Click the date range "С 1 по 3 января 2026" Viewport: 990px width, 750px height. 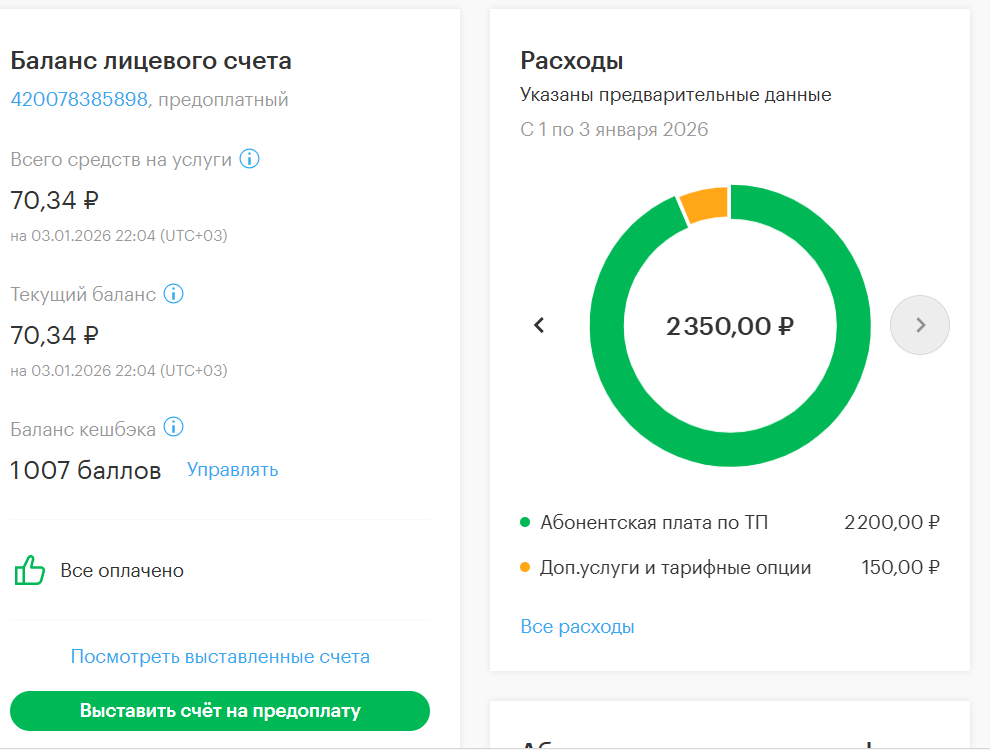pos(614,130)
